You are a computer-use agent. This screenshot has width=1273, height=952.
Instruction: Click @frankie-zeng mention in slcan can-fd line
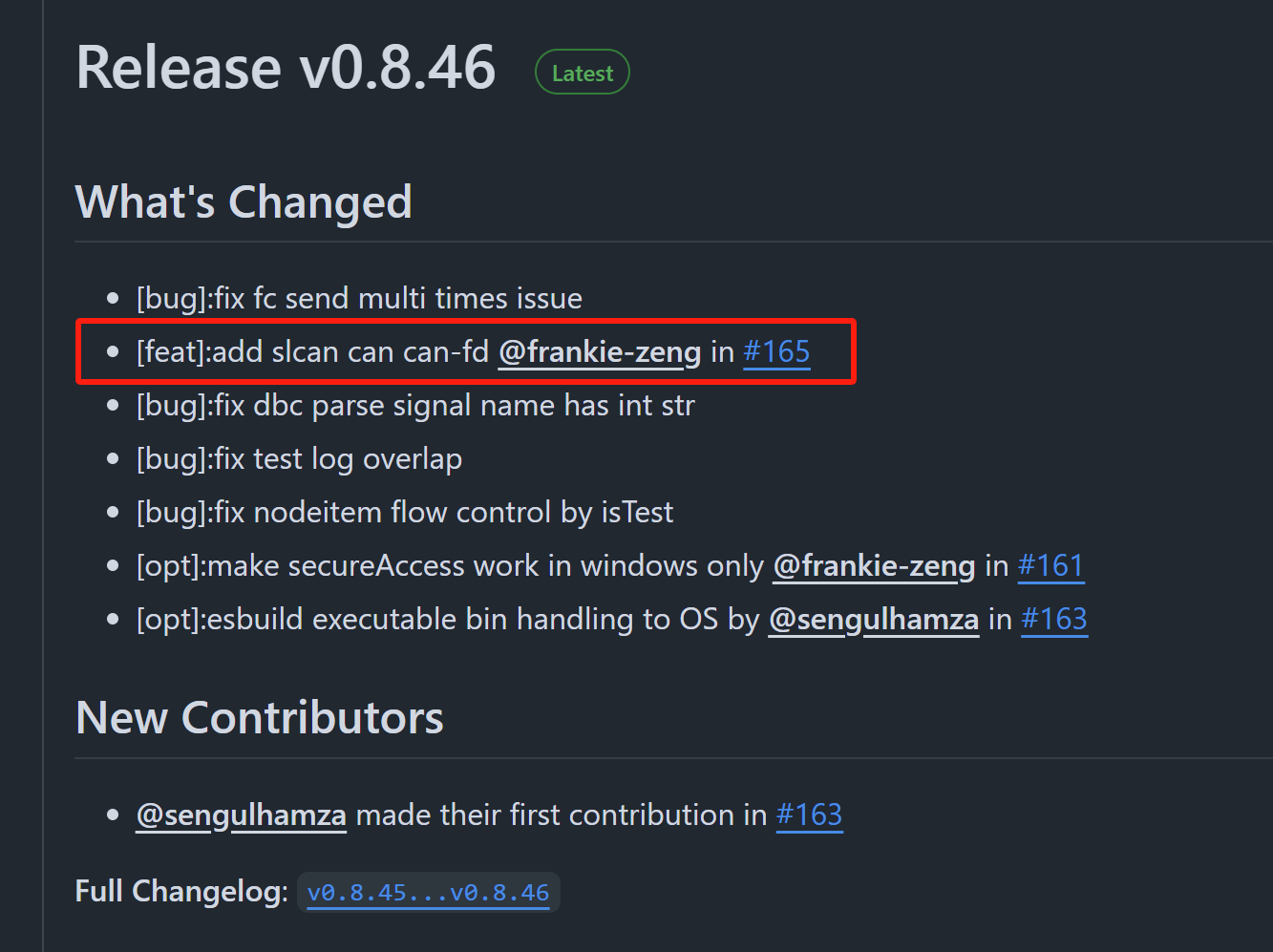[x=600, y=352]
